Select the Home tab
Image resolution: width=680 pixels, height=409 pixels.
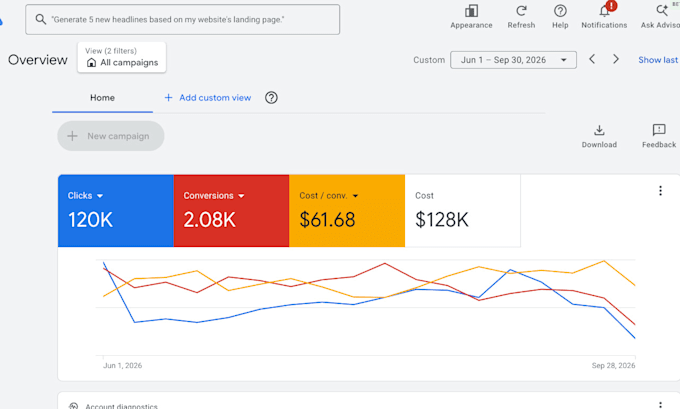click(x=102, y=98)
